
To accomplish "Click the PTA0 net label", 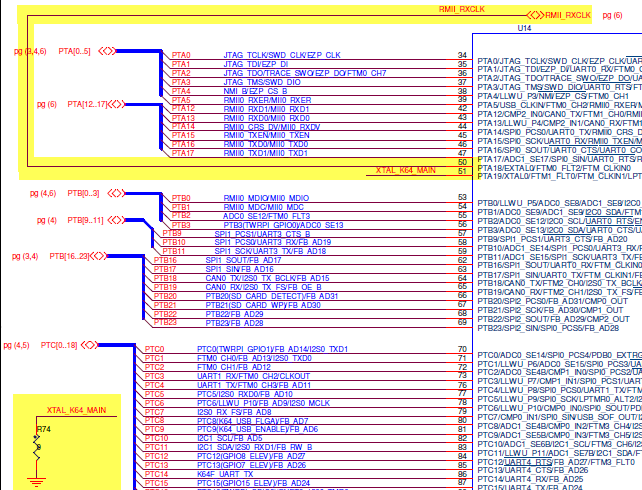I will pyautogui.click(x=181, y=55).
